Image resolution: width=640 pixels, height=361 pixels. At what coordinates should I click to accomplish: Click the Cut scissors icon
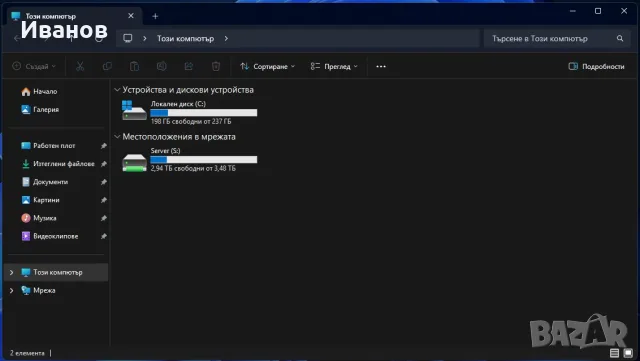click(x=80, y=66)
